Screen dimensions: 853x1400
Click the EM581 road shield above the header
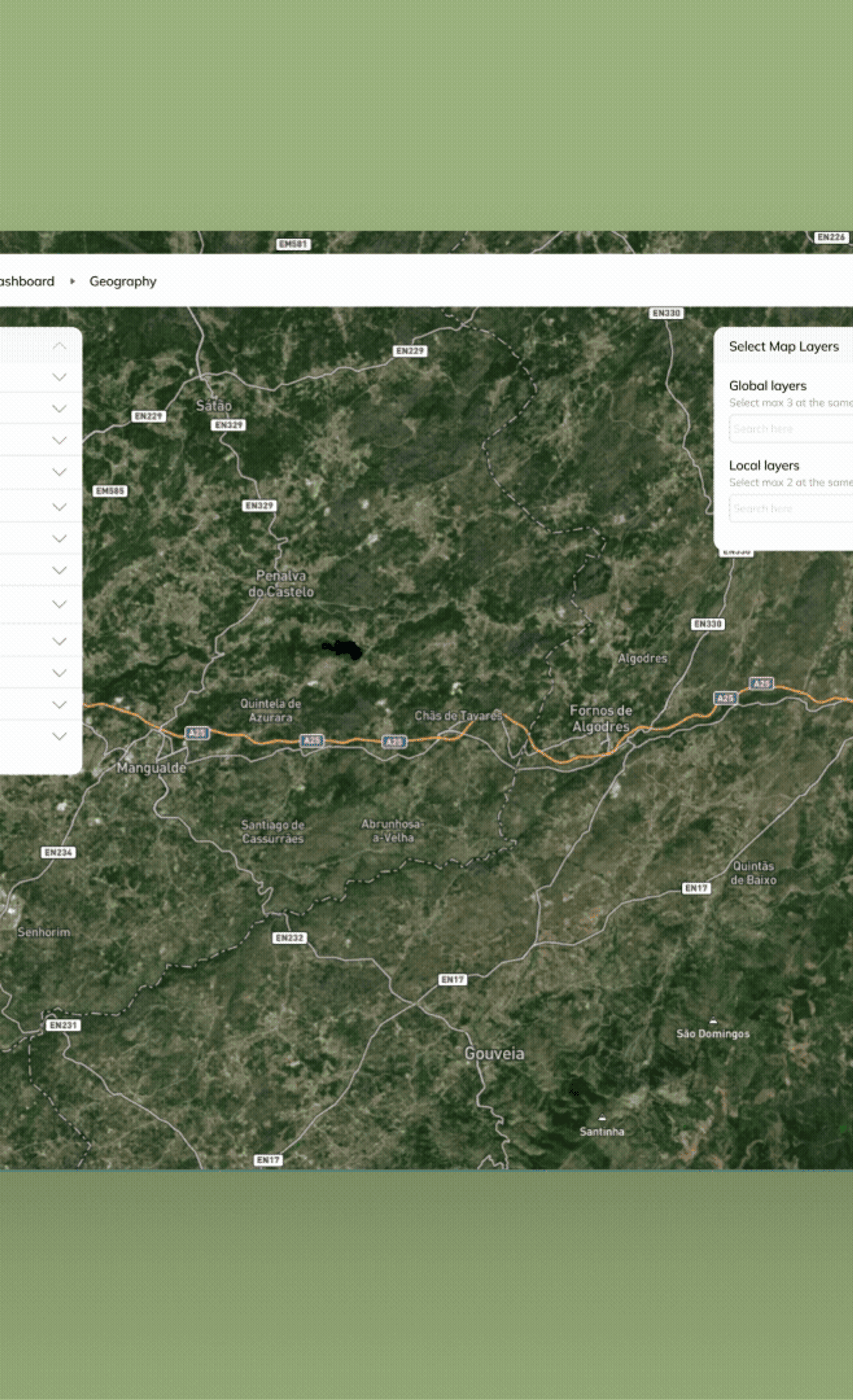click(293, 244)
